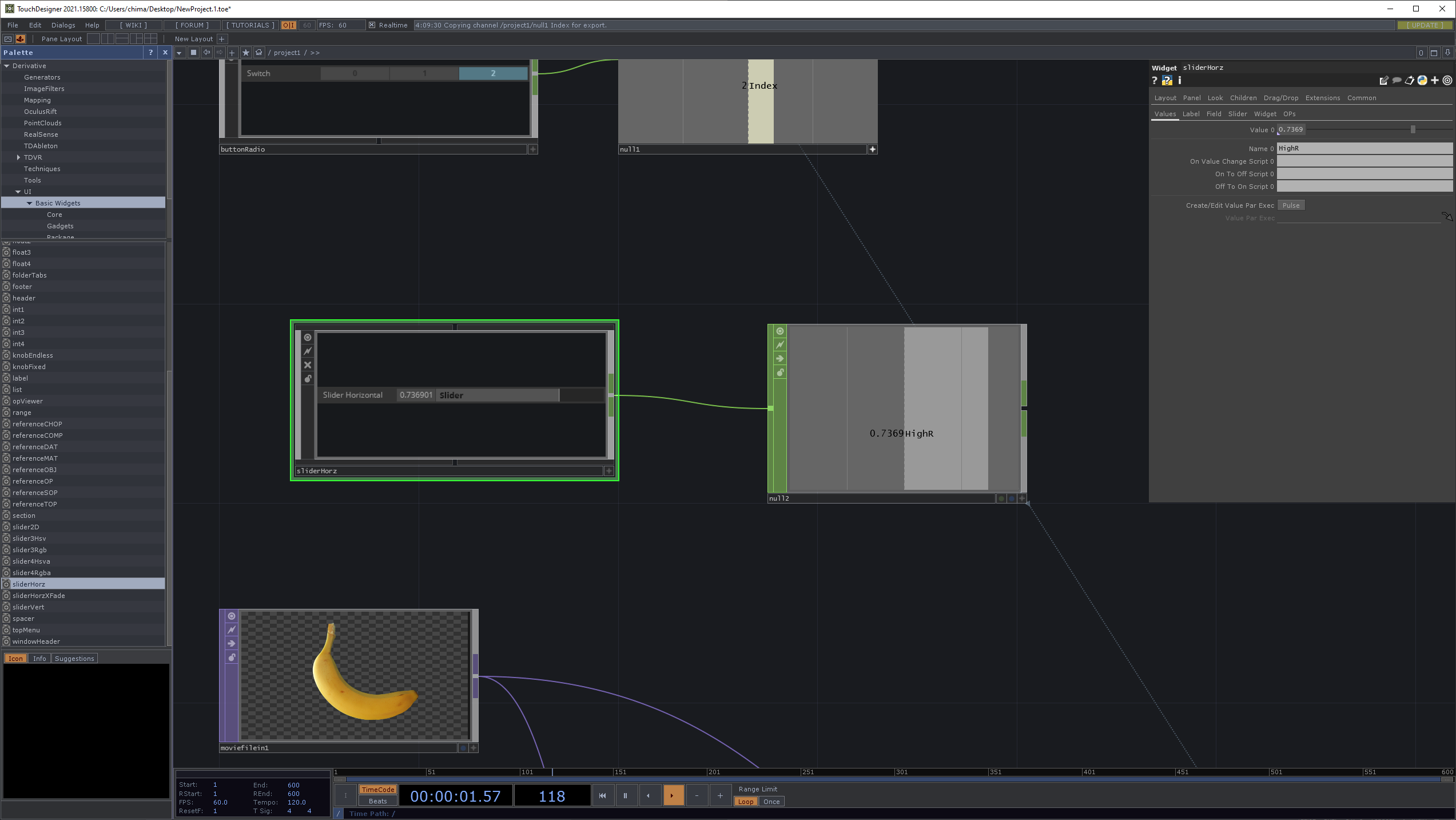Click the viewer active icon on sliderHorz
Viewport: 1456px width, 820px height.
tap(308, 338)
